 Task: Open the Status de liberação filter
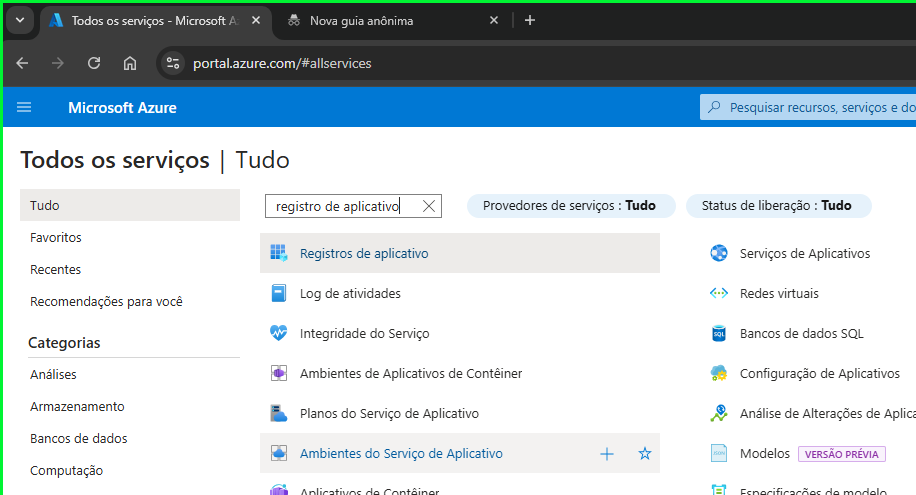click(x=778, y=206)
